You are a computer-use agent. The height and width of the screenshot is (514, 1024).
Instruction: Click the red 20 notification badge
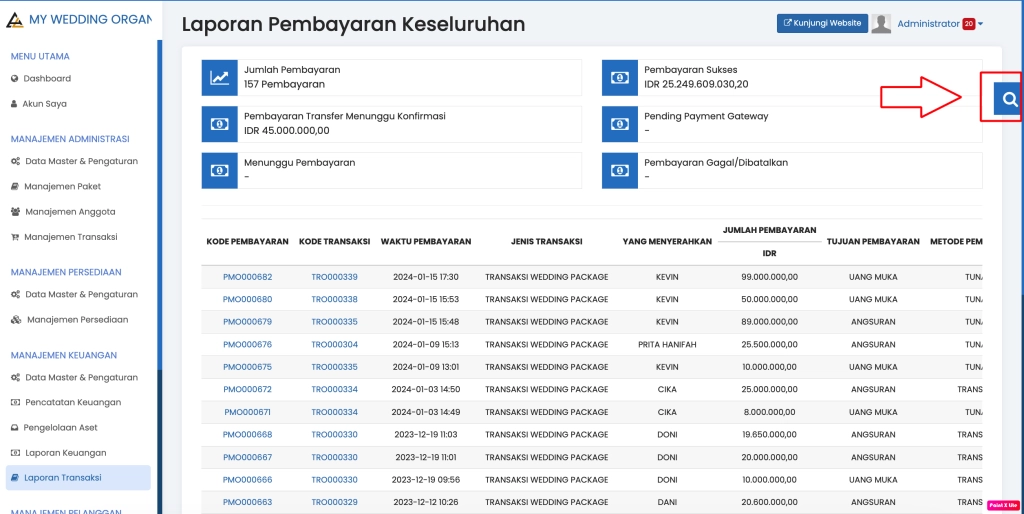point(968,24)
